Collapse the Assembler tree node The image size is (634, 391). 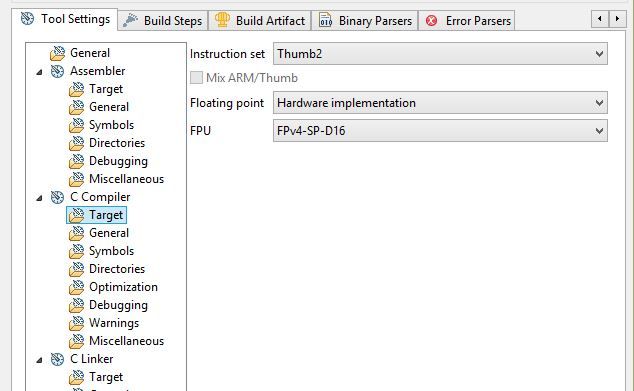[x=39, y=72]
